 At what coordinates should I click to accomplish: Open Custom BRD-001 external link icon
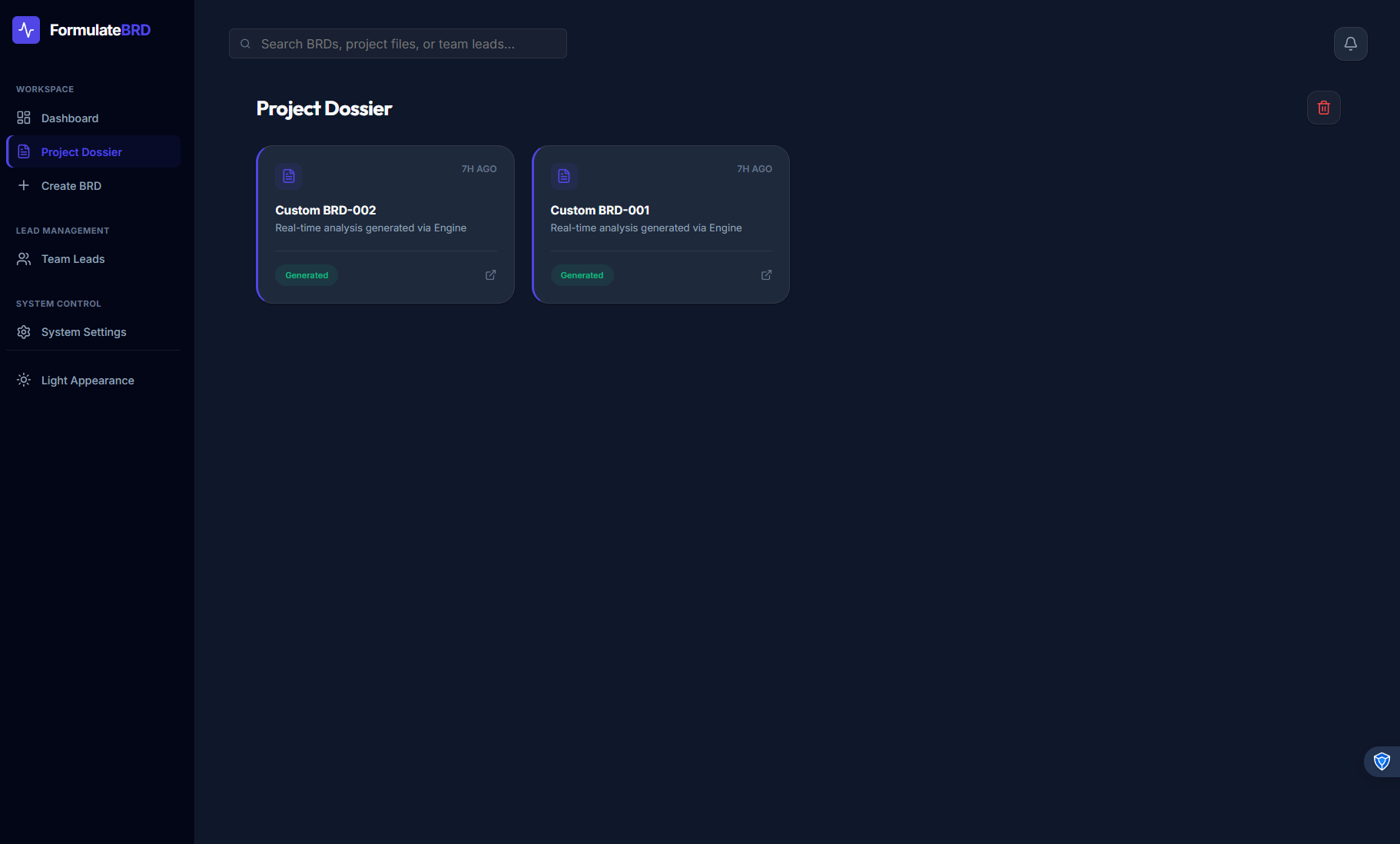tap(766, 275)
